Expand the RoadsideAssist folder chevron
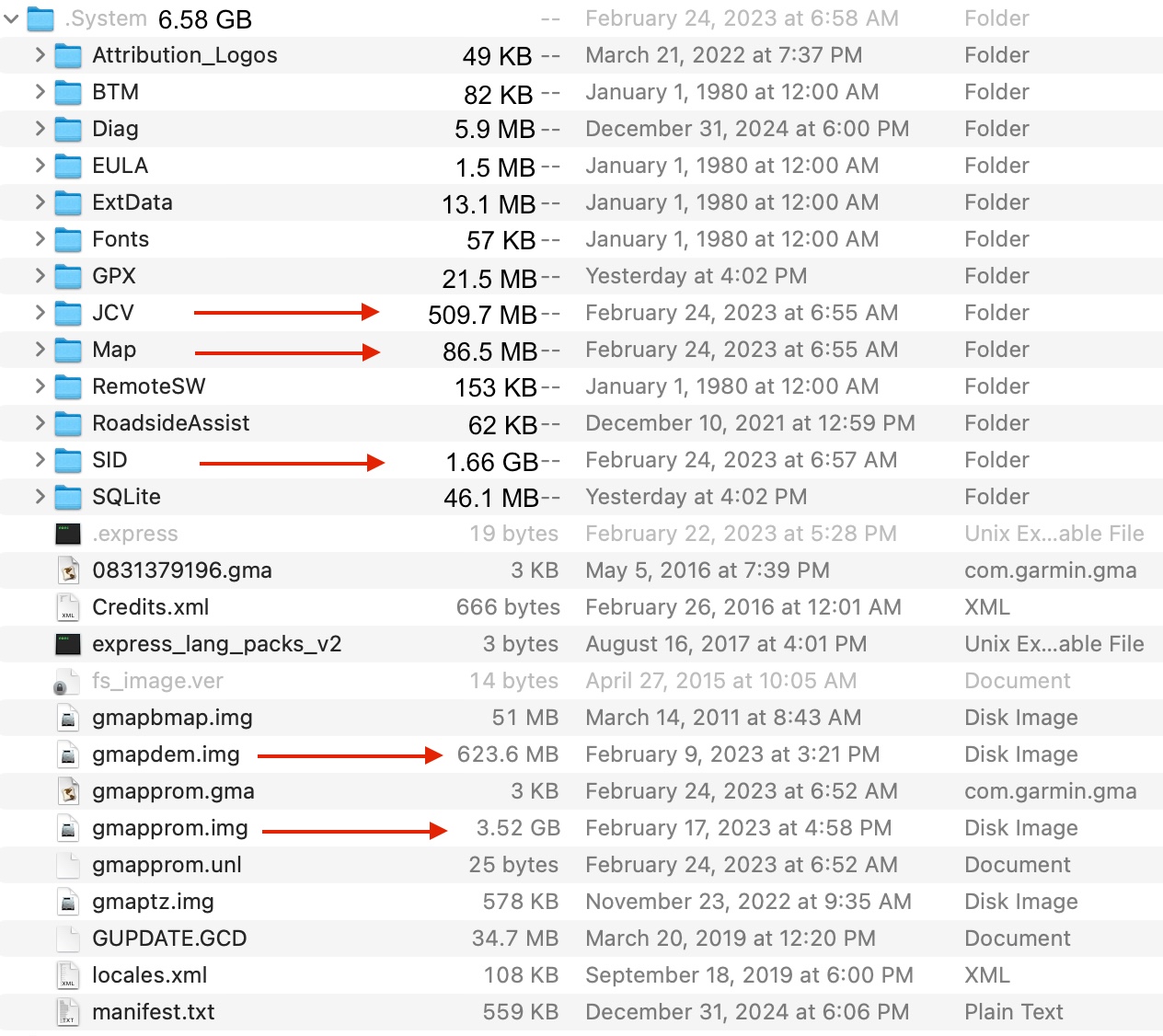 (x=40, y=423)
